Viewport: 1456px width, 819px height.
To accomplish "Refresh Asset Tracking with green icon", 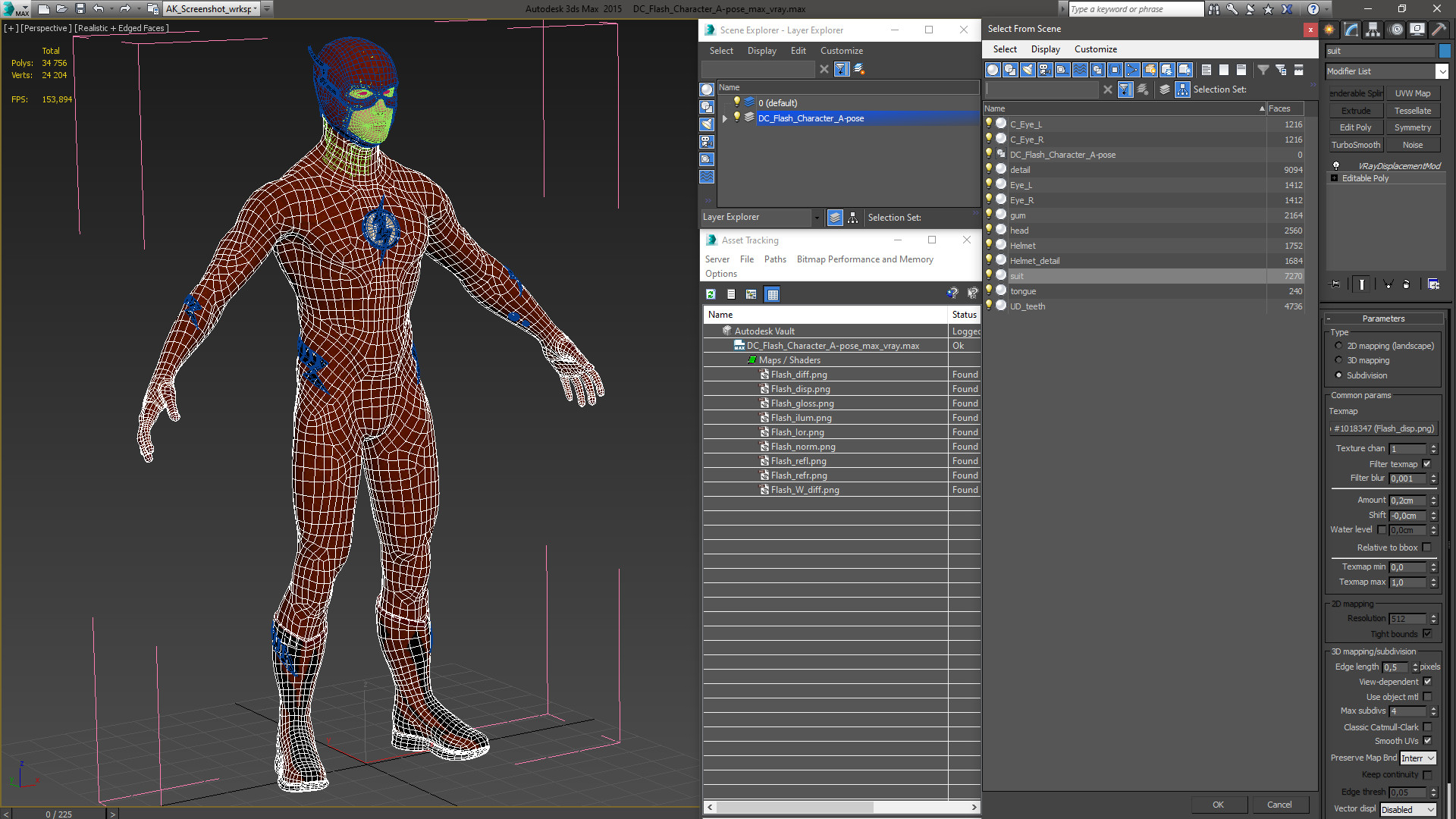I will point(711,294).
